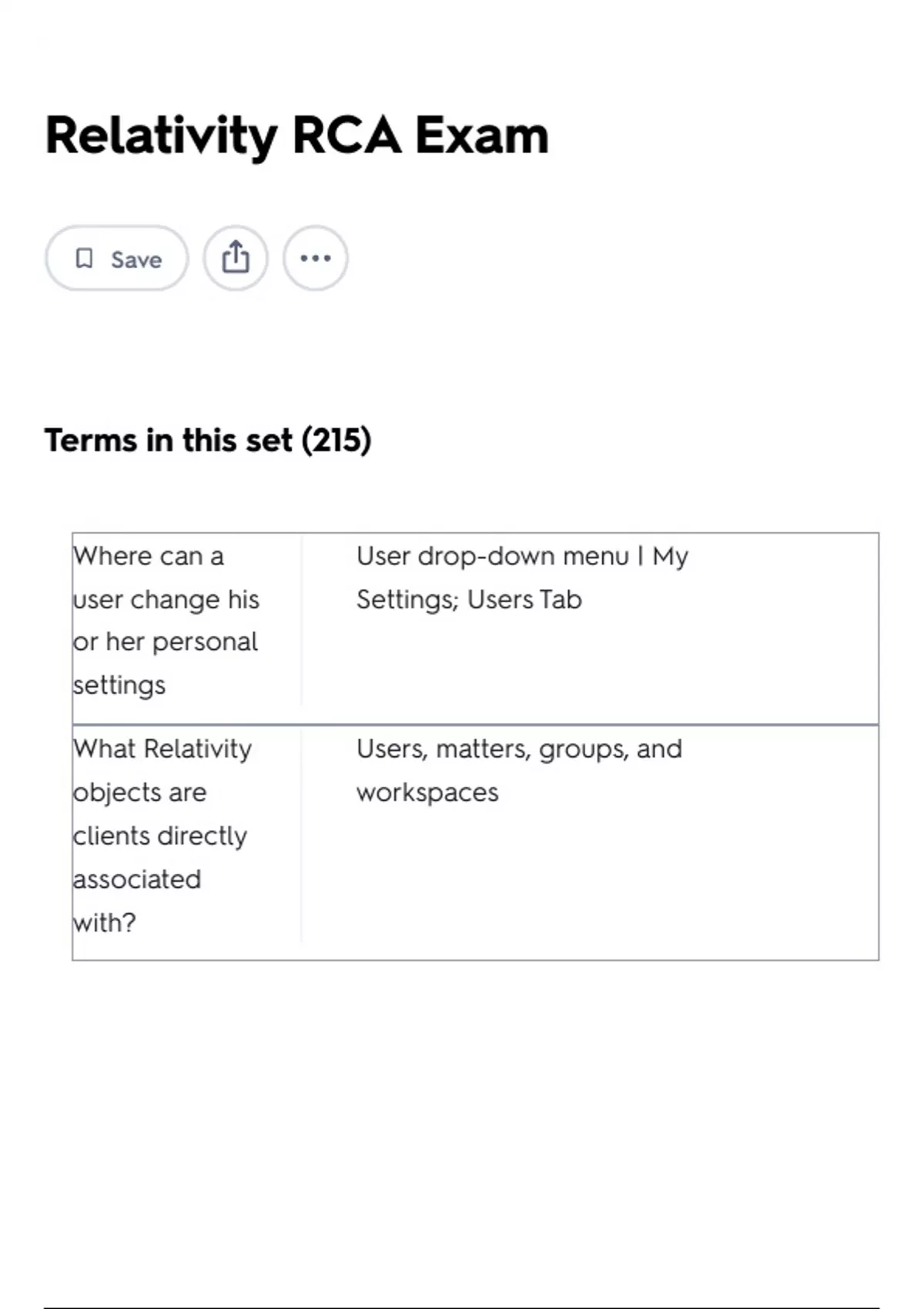Click the Save button label
This screenshot has width=924, height=1309.
pos(136,259)
